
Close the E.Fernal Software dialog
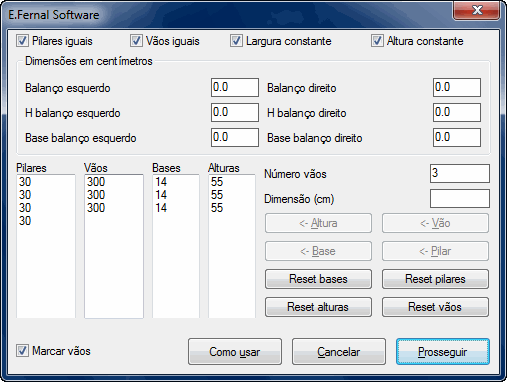(x=477, y=10)
